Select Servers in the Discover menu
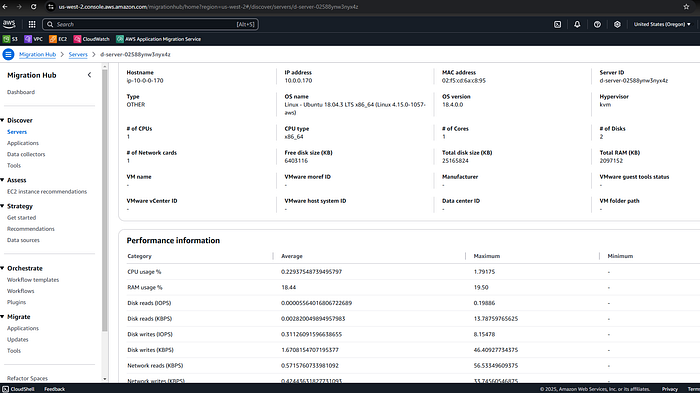Image resolution: width=700 pixels, height=393 pixels. (x=17, y=132)
